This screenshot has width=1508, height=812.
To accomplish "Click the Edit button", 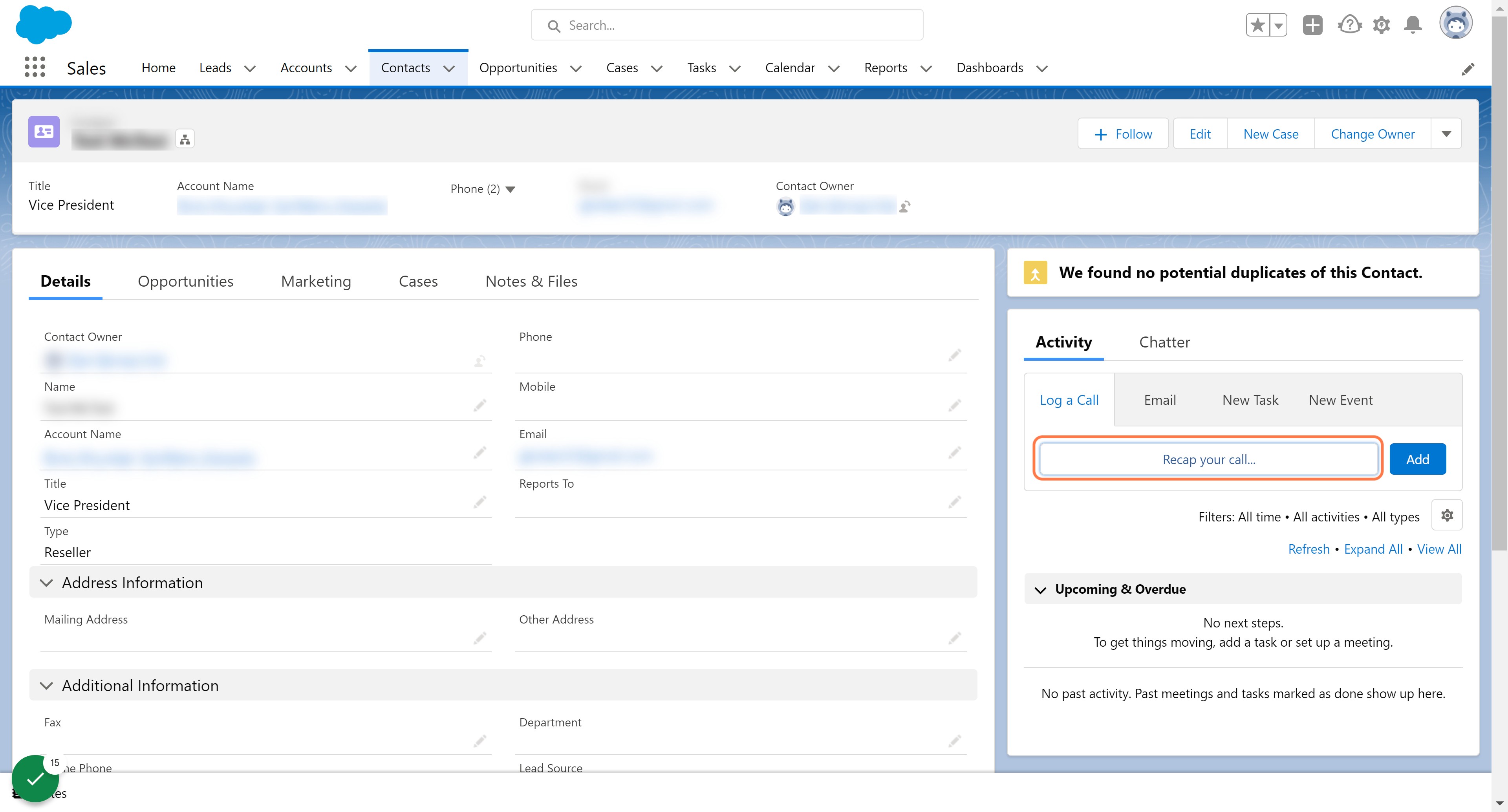I will point(1199,134).
